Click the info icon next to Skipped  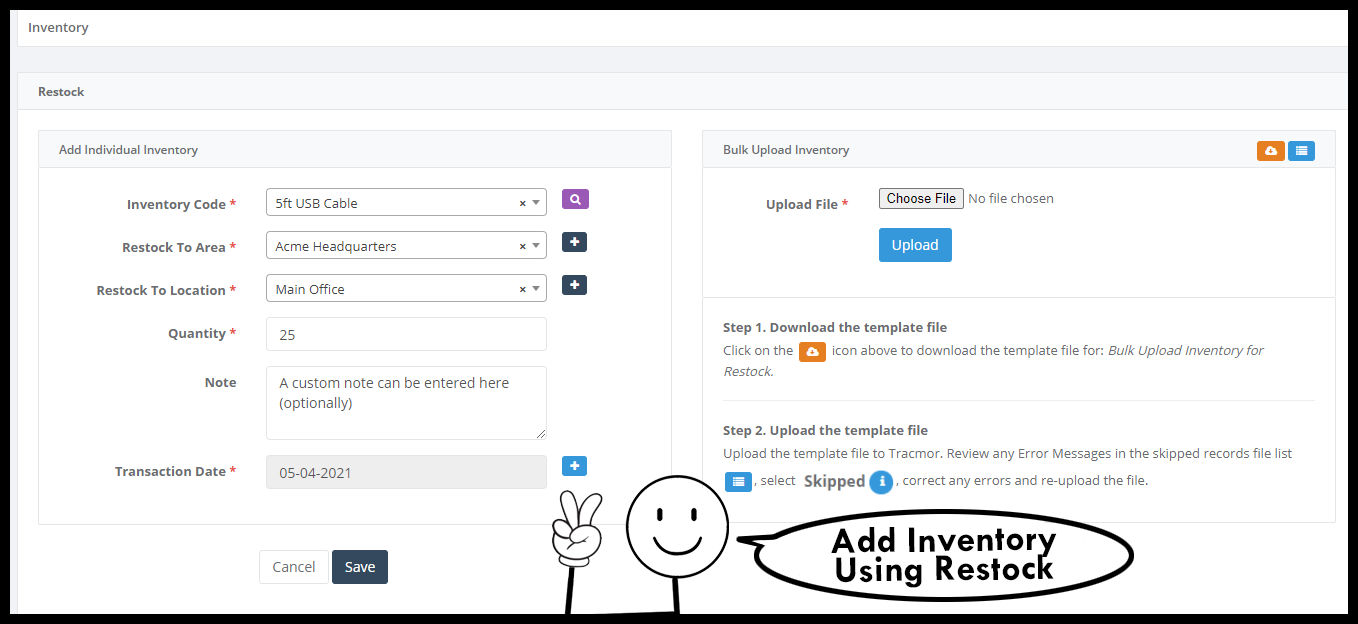point(880,482)
